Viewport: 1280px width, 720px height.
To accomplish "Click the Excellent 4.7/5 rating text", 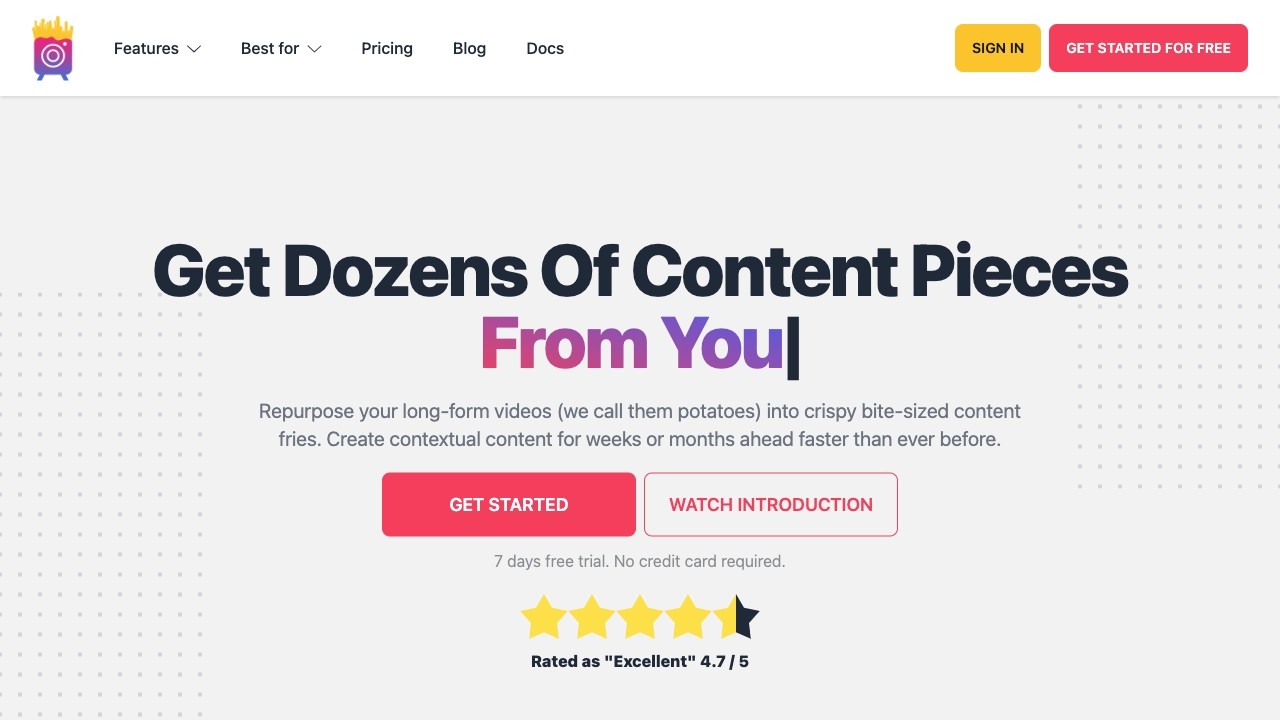I will [640, 661].
